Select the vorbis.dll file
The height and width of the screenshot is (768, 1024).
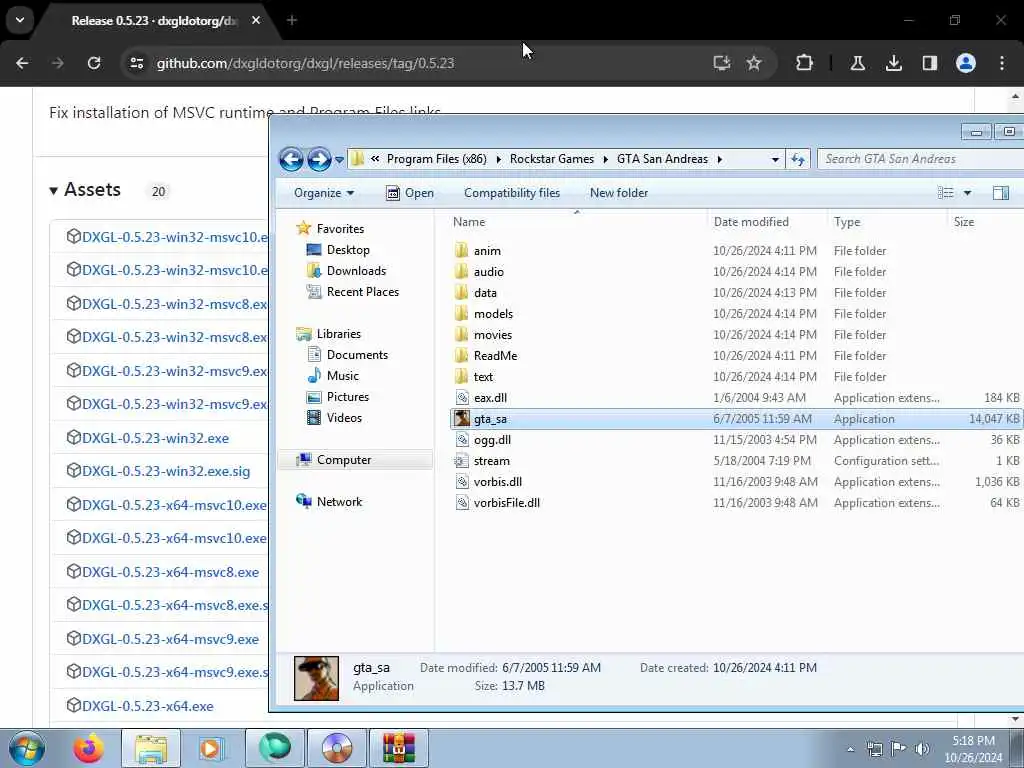(498, 482)
